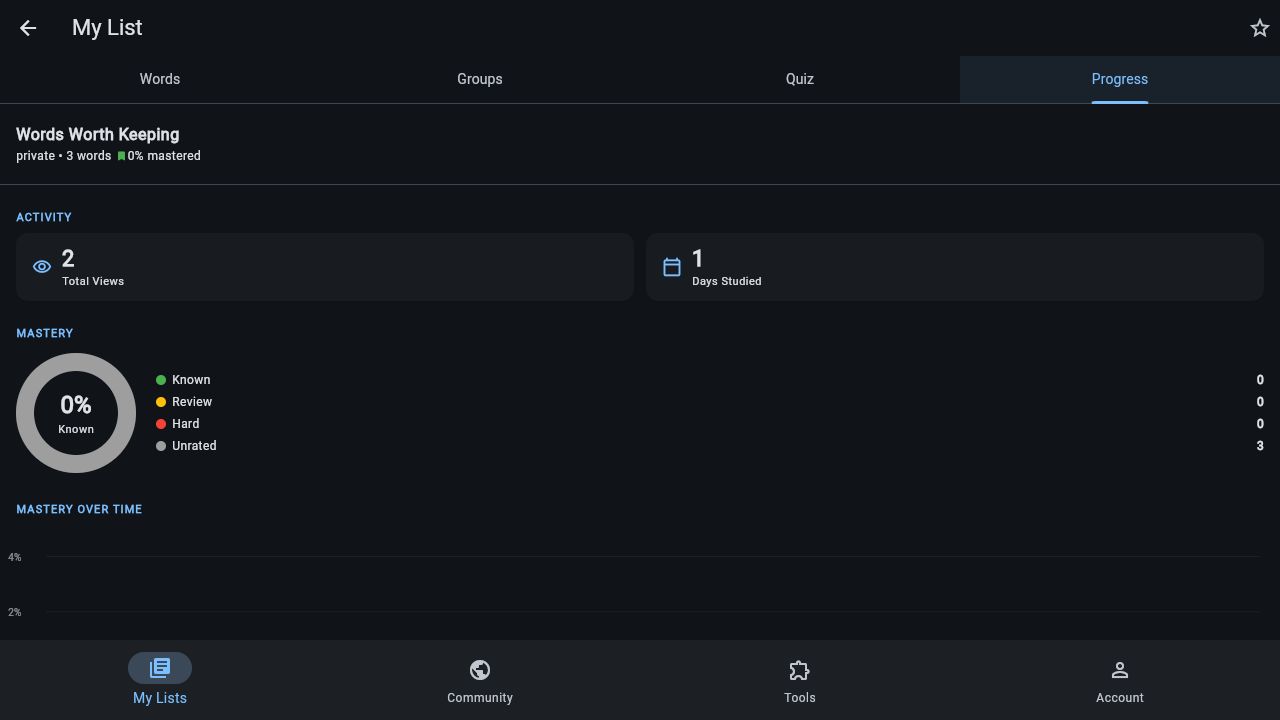The height and width of the screenshot is (720, 1280).
Task: Open My Lists in bottom navigation
Action: coord(160,680)
